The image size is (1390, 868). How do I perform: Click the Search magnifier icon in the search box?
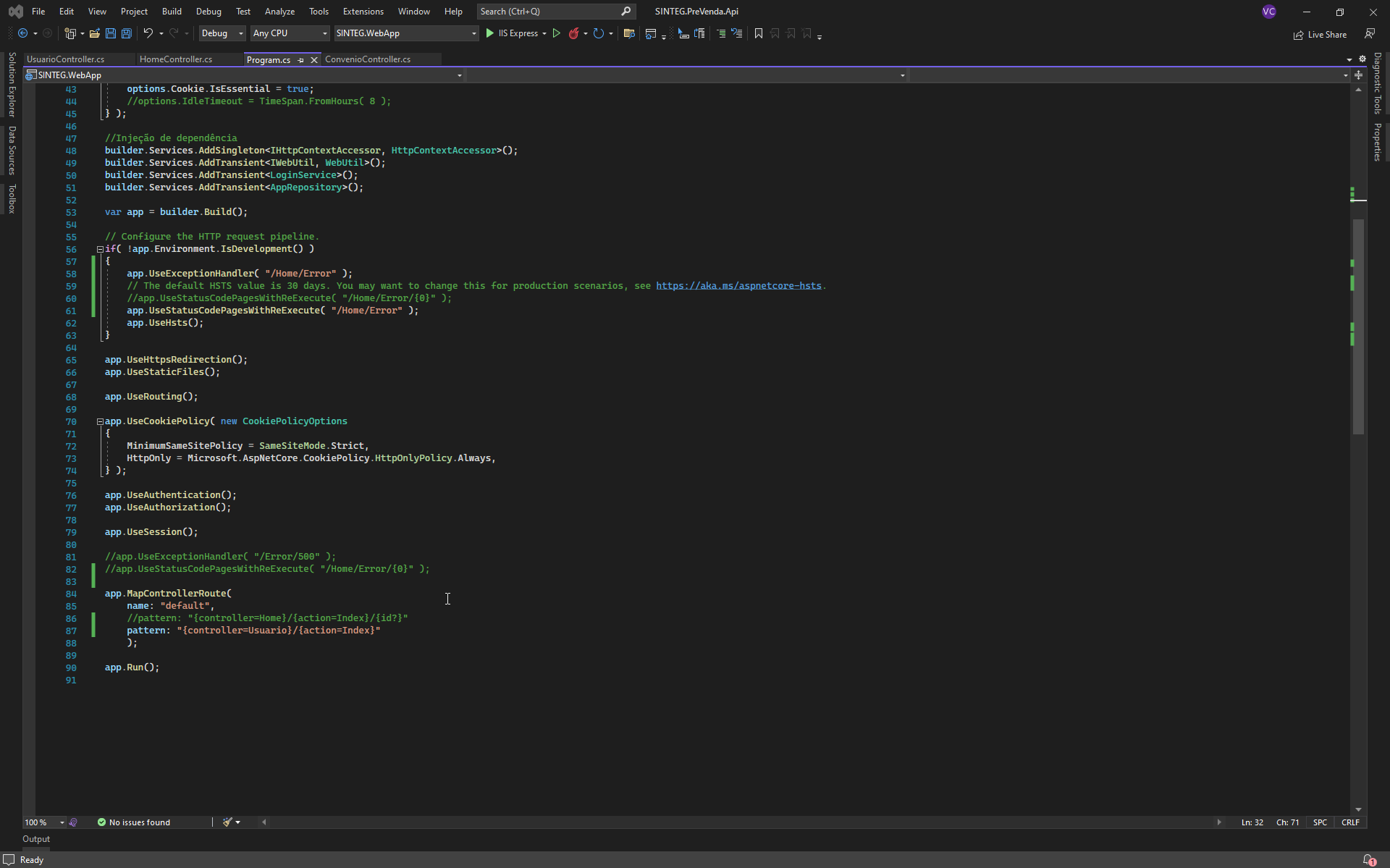[x=626, y=12]
